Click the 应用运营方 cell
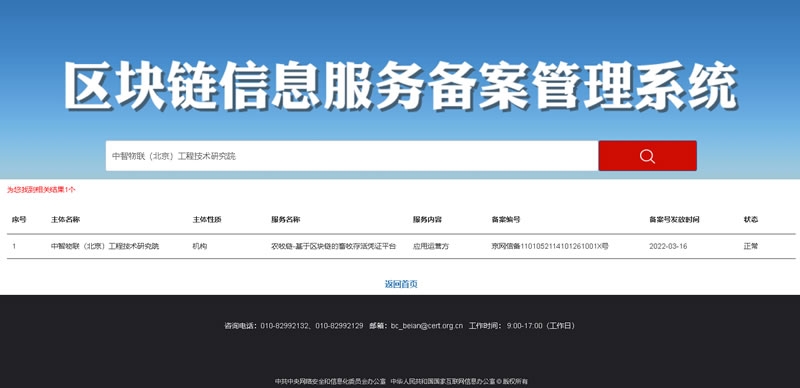800x388 pixels. click(431, 246)
